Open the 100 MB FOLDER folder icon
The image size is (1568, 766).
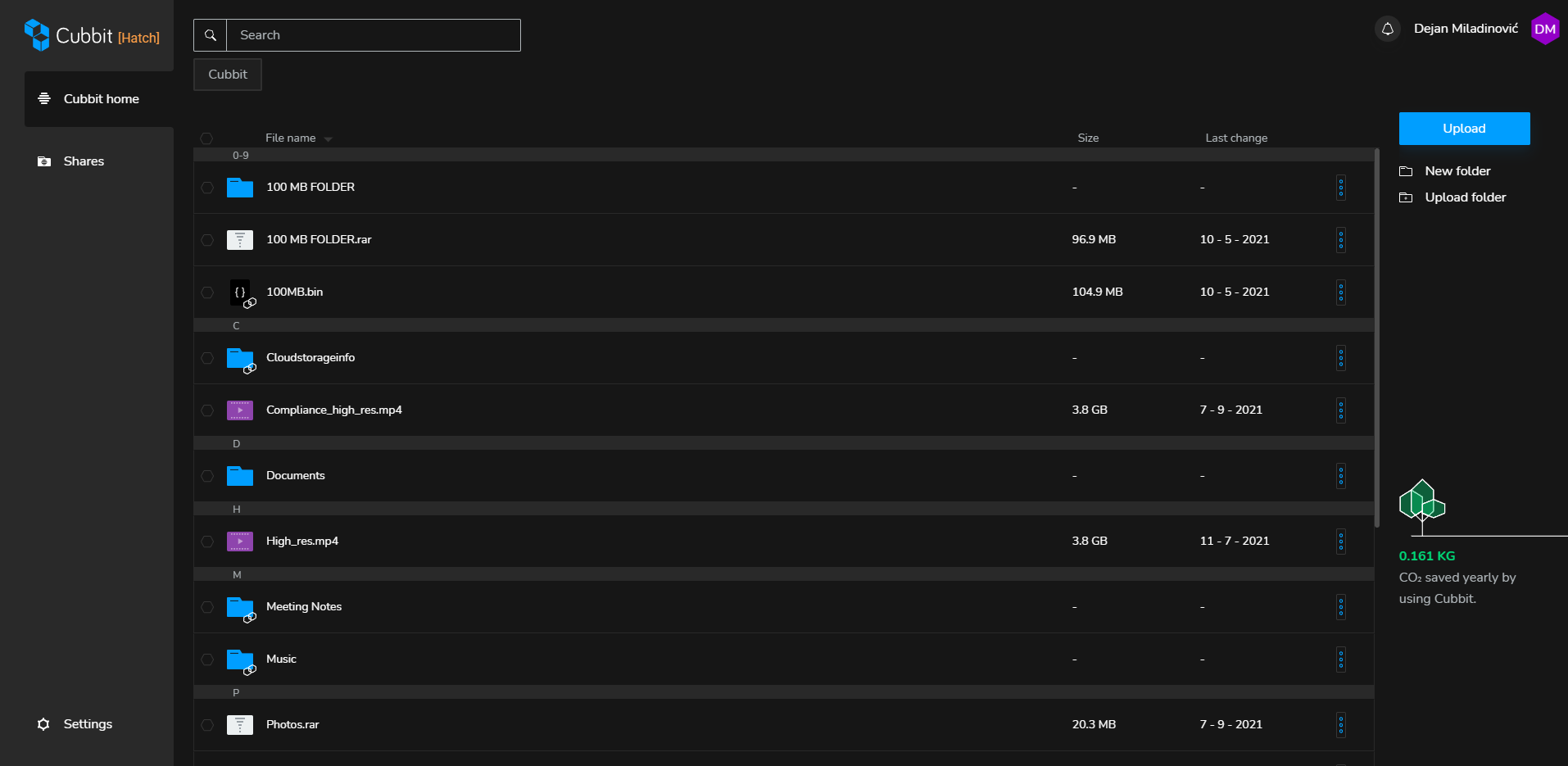pos(240,188)
